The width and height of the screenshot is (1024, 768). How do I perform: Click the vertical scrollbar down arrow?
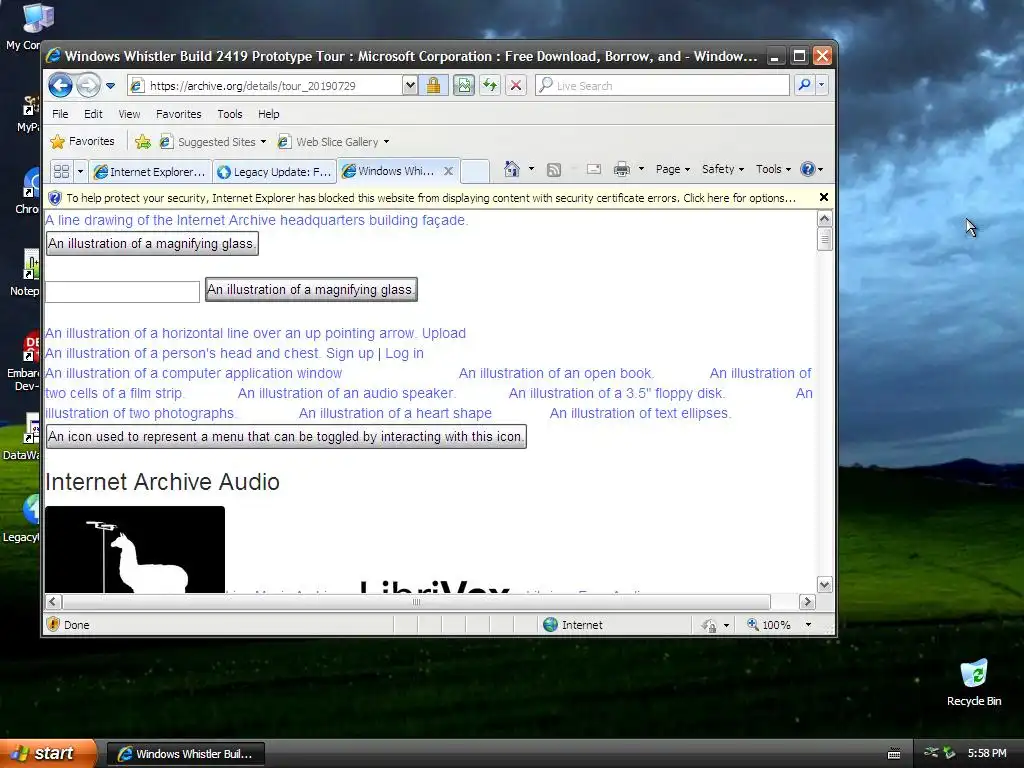click(x=824, y=584)
